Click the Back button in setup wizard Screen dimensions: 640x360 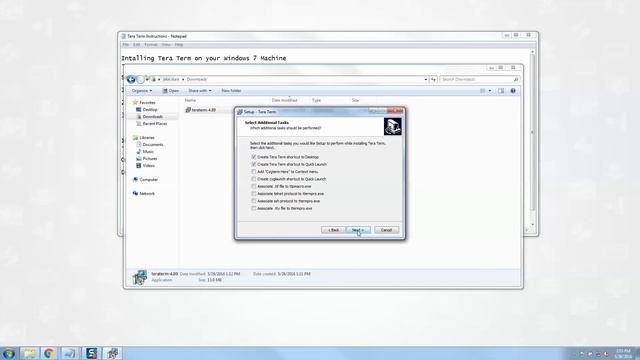pyautogui.click(x=333, y=230)
